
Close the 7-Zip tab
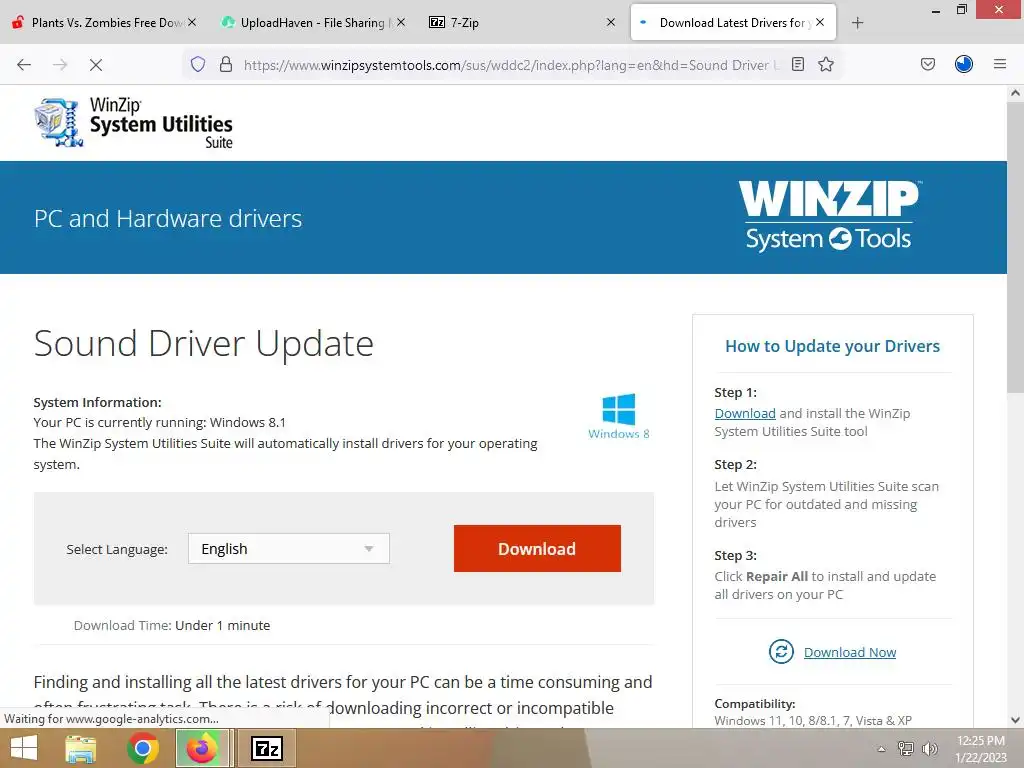coord(611,22)
